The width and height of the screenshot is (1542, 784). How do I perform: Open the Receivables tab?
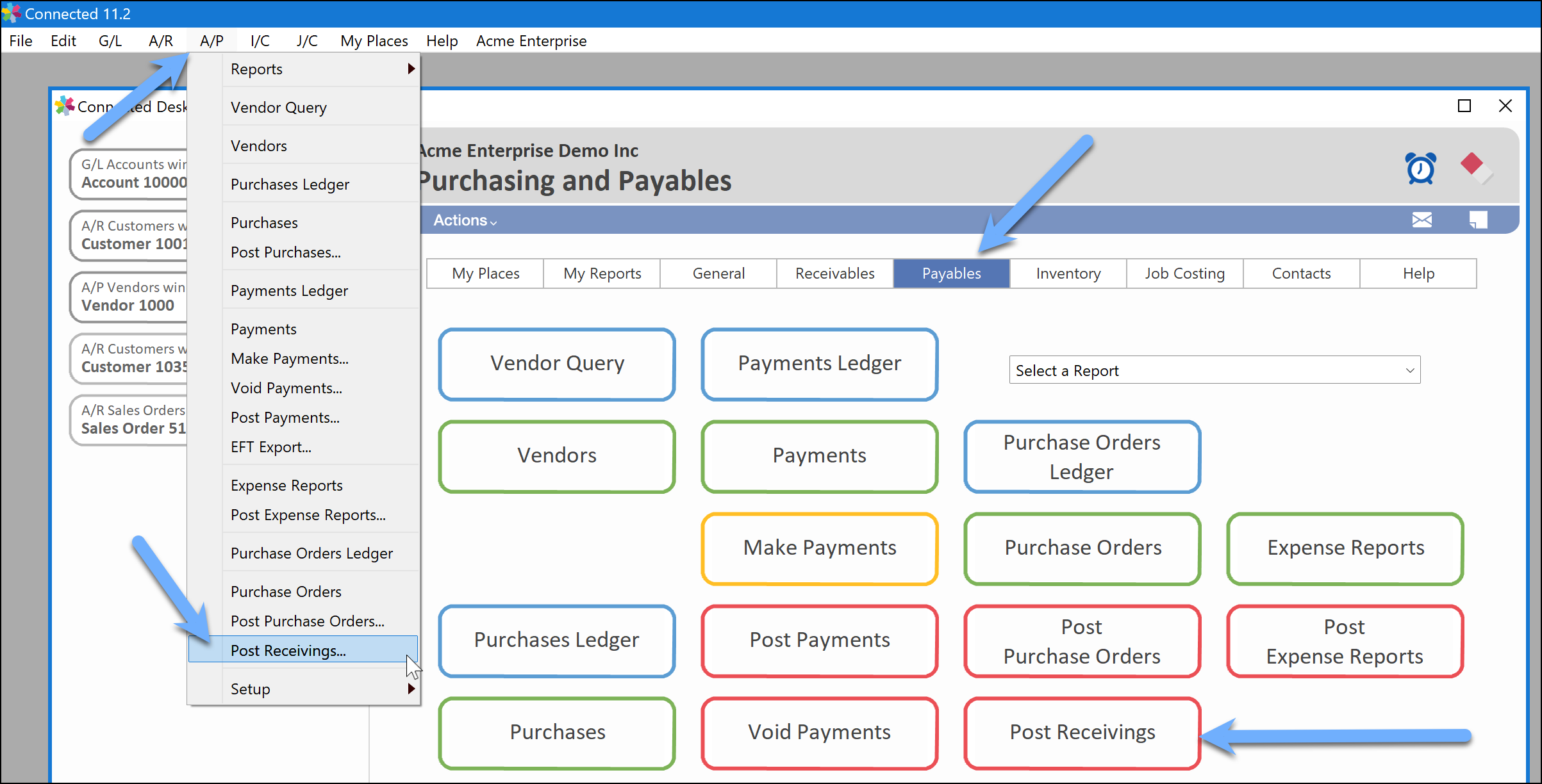point(834,274)
